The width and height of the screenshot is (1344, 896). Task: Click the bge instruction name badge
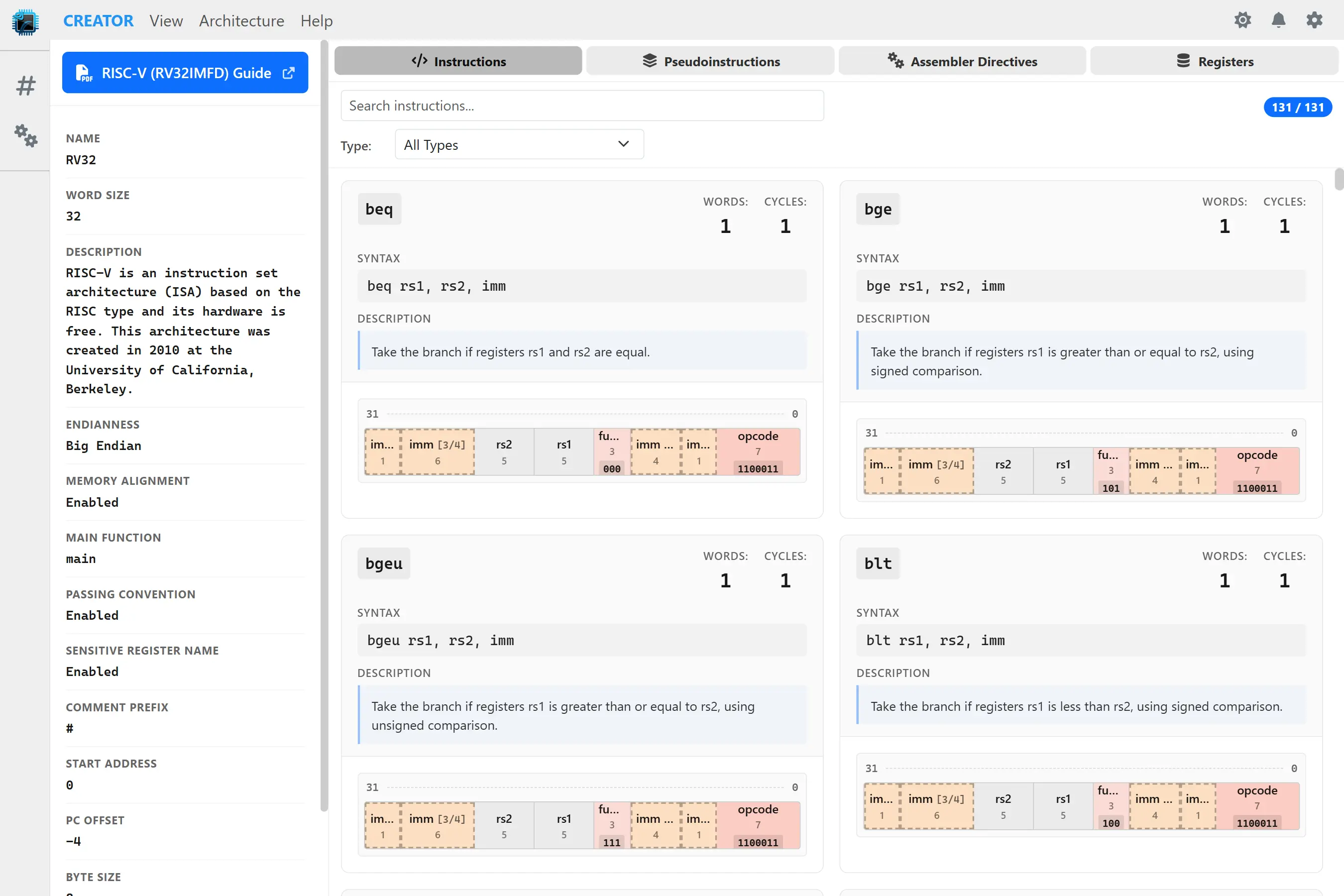point(878,209)
